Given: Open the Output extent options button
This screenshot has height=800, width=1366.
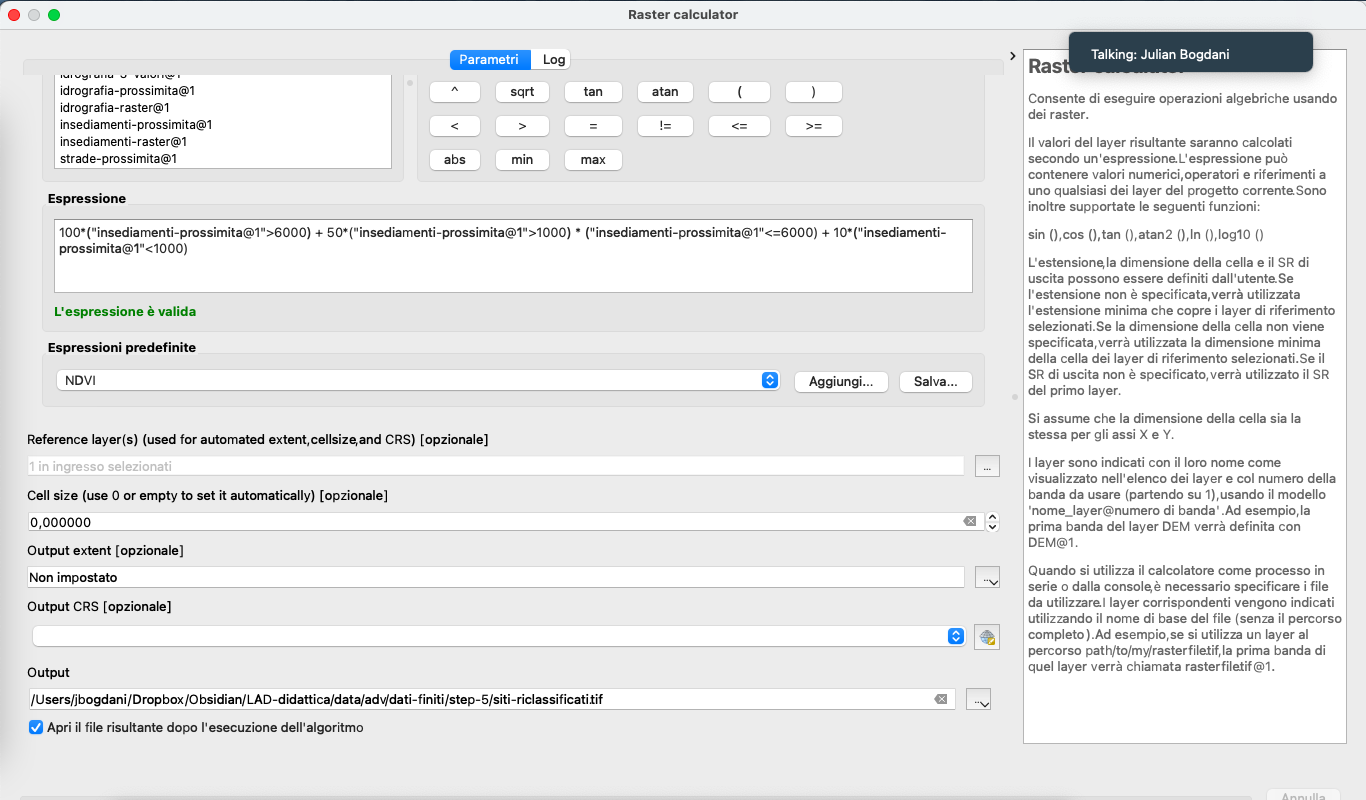Looking at the screenshot, I should (x=987, y=577).
